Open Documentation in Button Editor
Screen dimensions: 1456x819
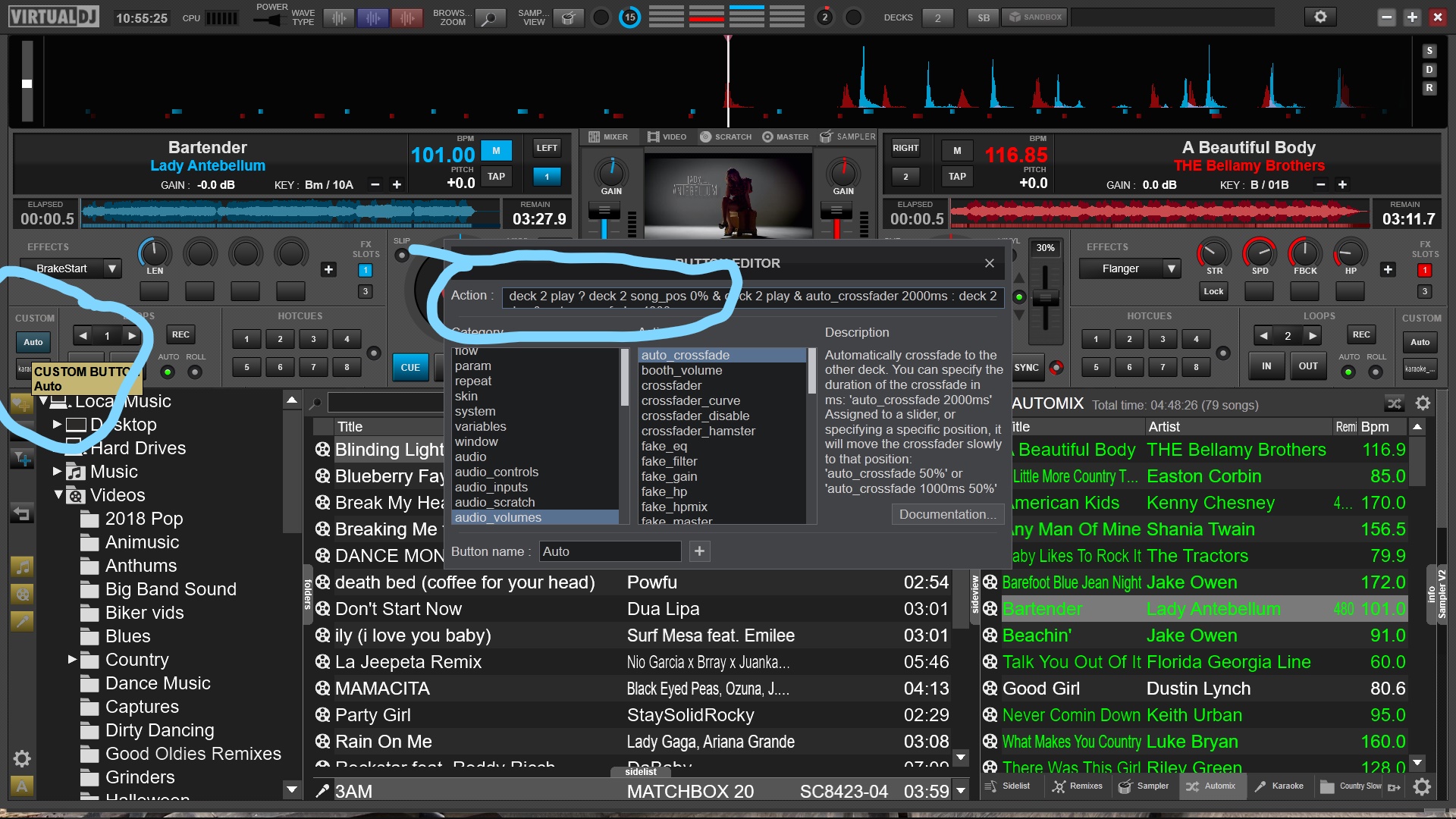tap(947, 514)
